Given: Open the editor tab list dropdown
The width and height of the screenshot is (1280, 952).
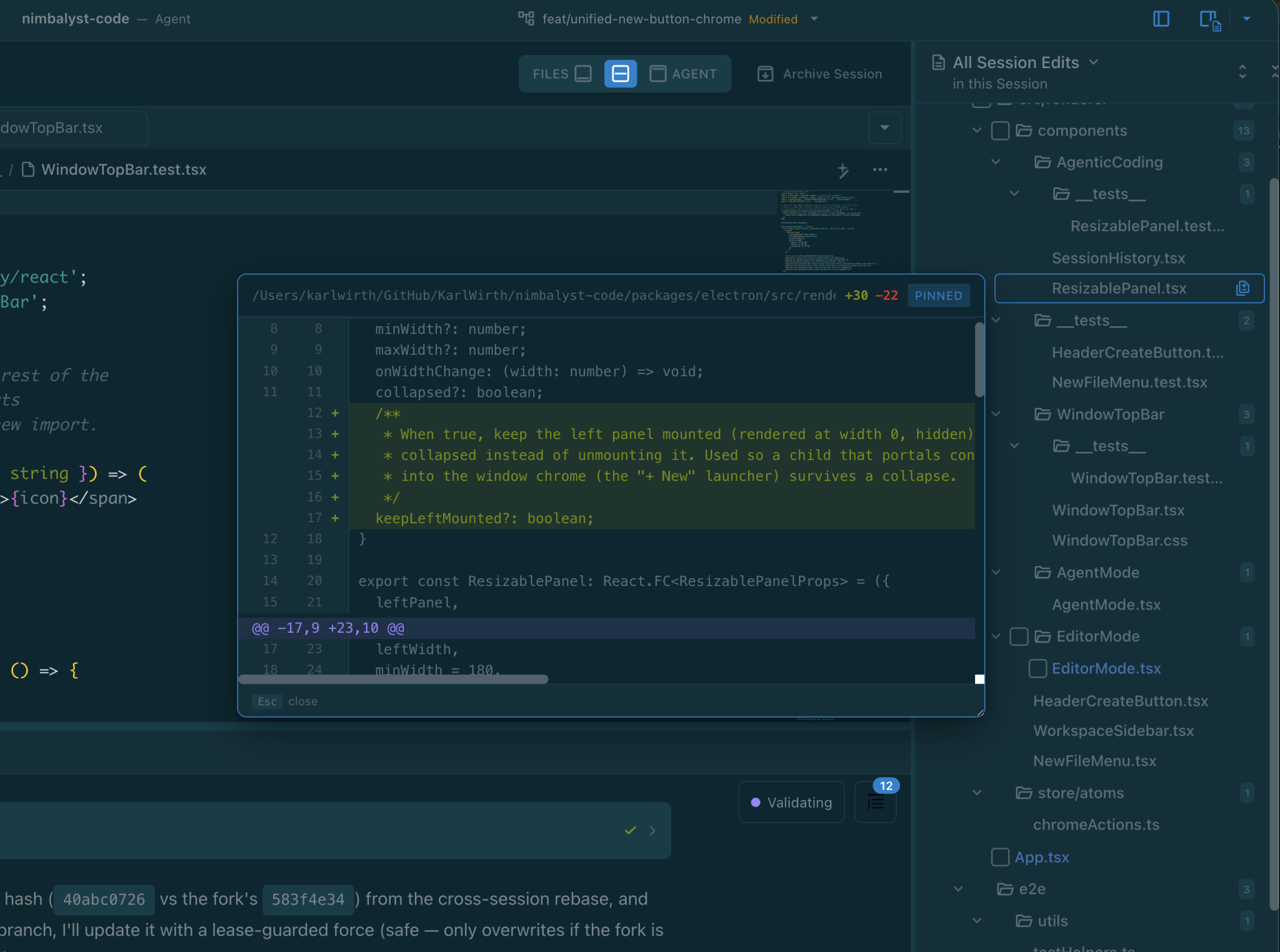Looking at the screenshot, I should [x=884, y=127].
